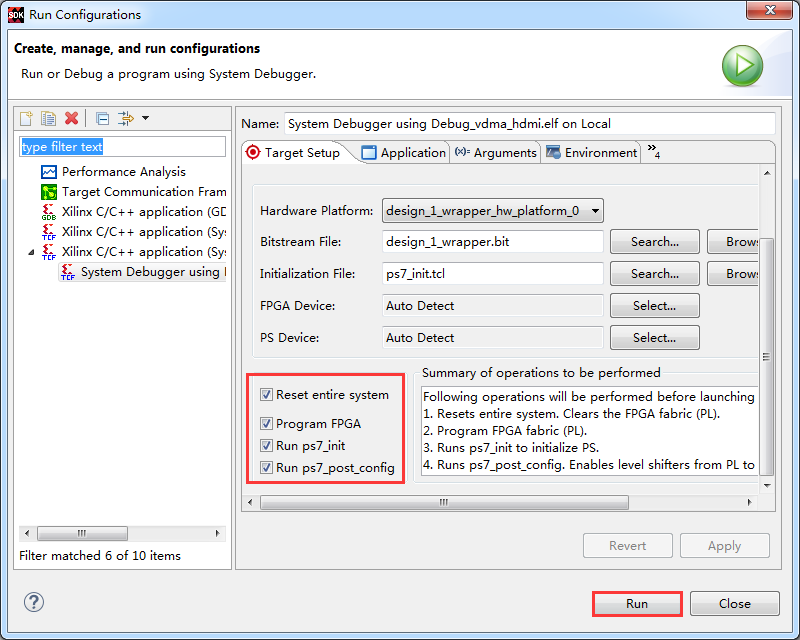Image resolution: width=800 pixels, height=640 pixels.
Task: Toggle Reset entire system checkbox
Action: tap(266, 395)
